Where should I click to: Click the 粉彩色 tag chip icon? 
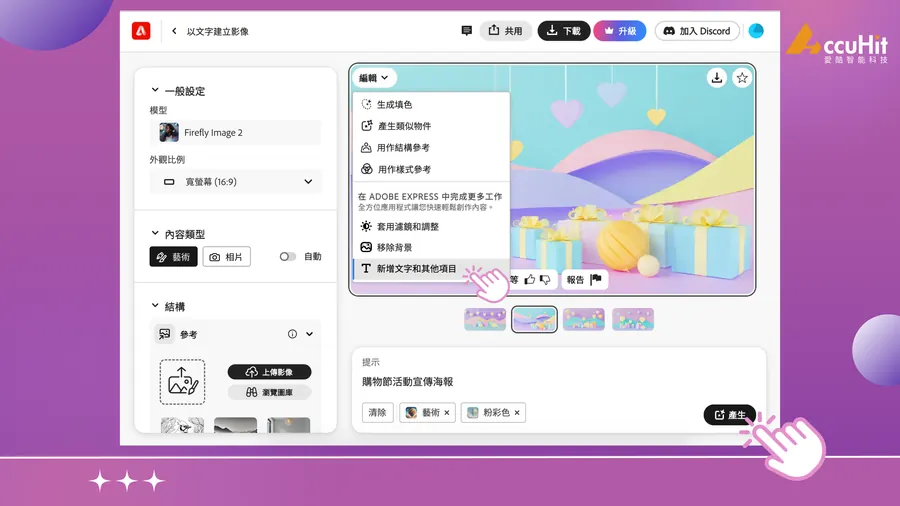pyautogui.click(x=472, y=412)
